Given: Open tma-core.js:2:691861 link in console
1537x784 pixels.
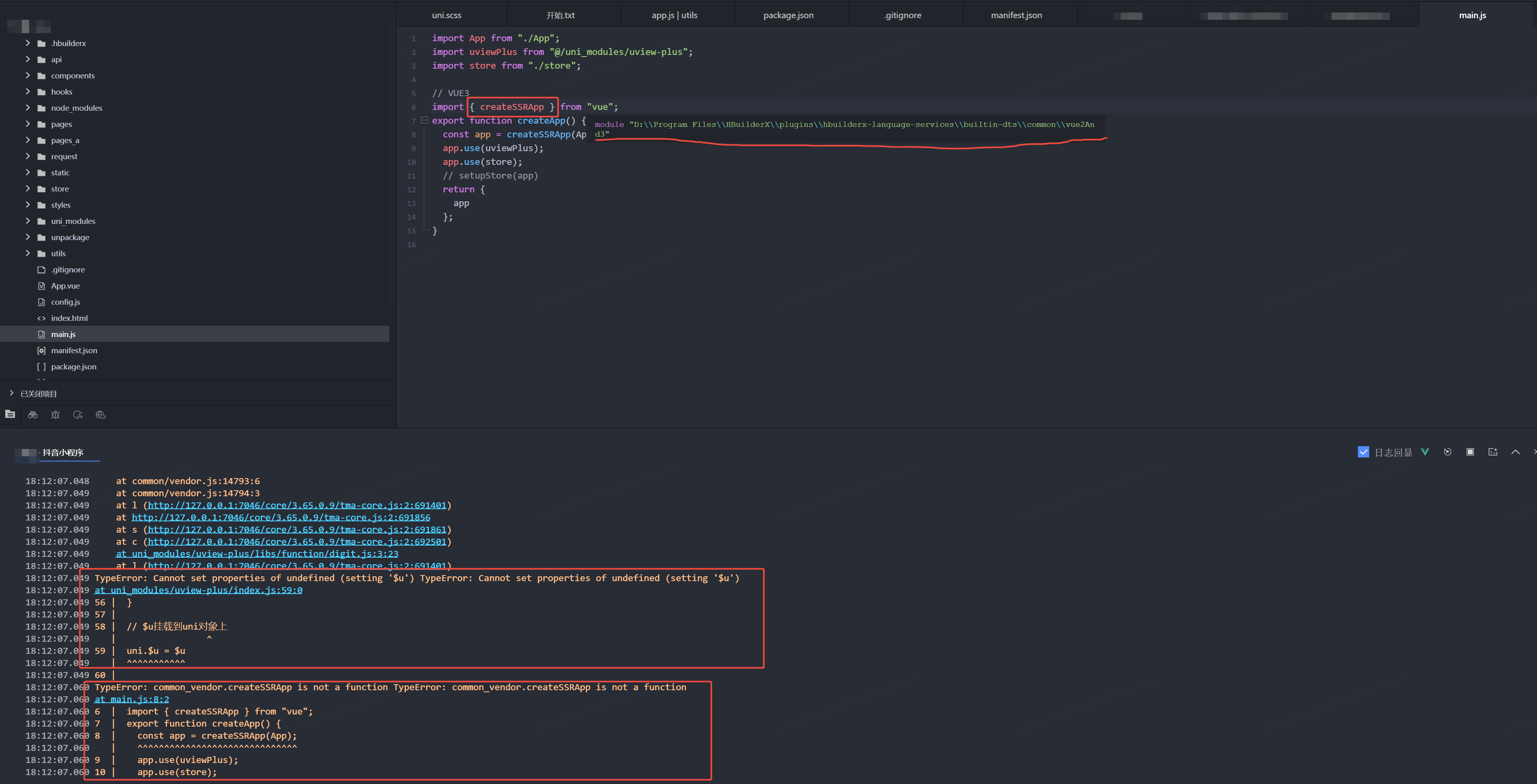Looking at the screenshot, I should (x=297, y=529).
